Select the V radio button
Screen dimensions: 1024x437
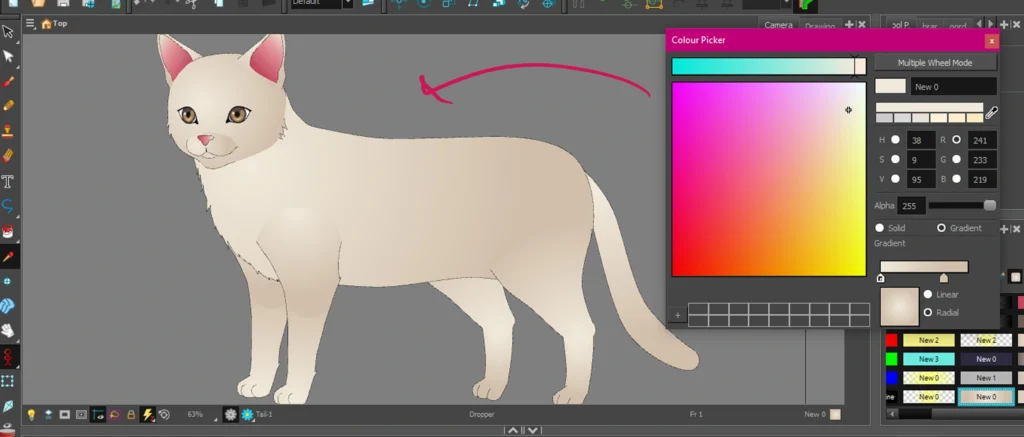pos(895,179)
